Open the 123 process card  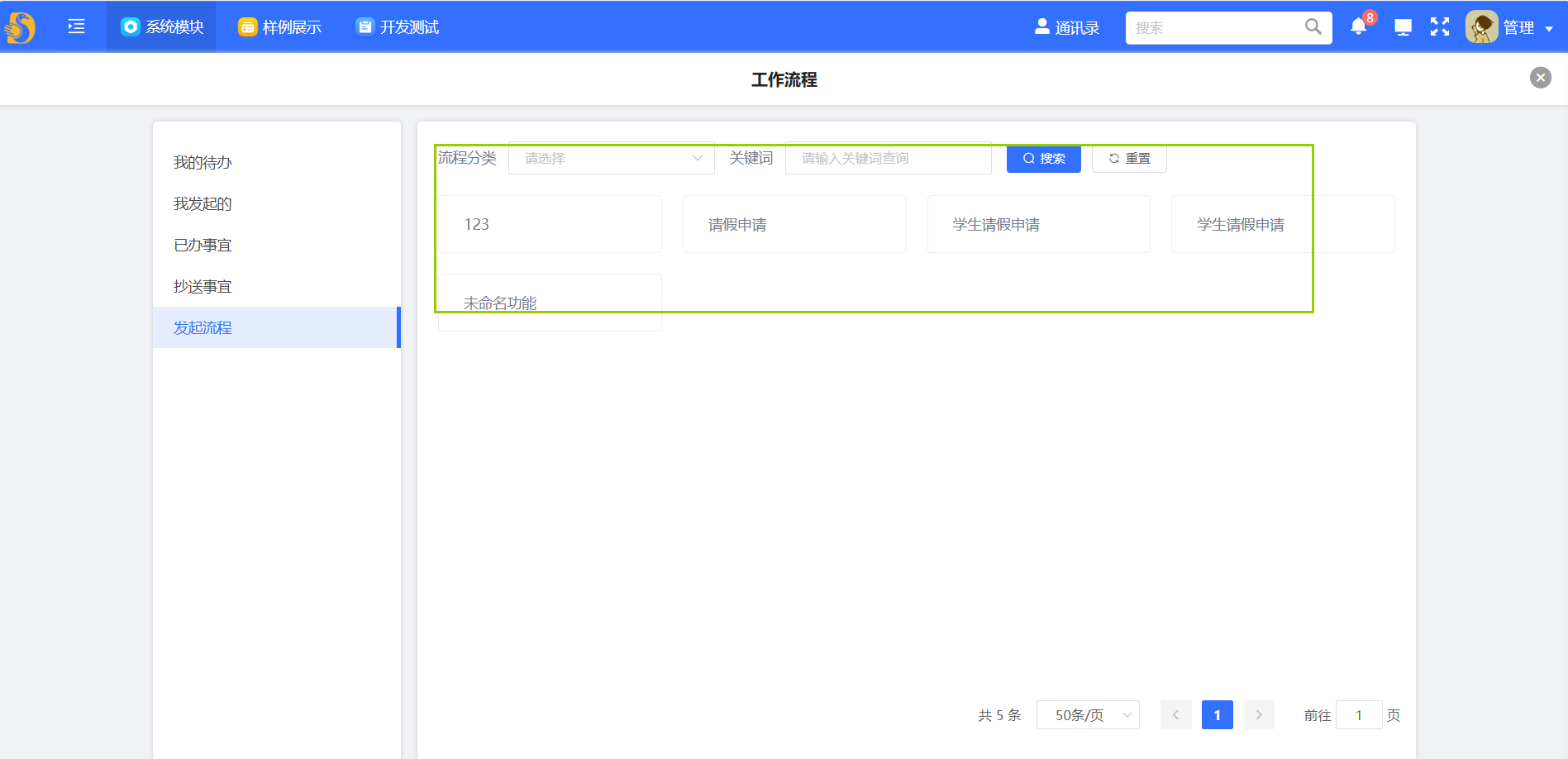tap(550, 224)
